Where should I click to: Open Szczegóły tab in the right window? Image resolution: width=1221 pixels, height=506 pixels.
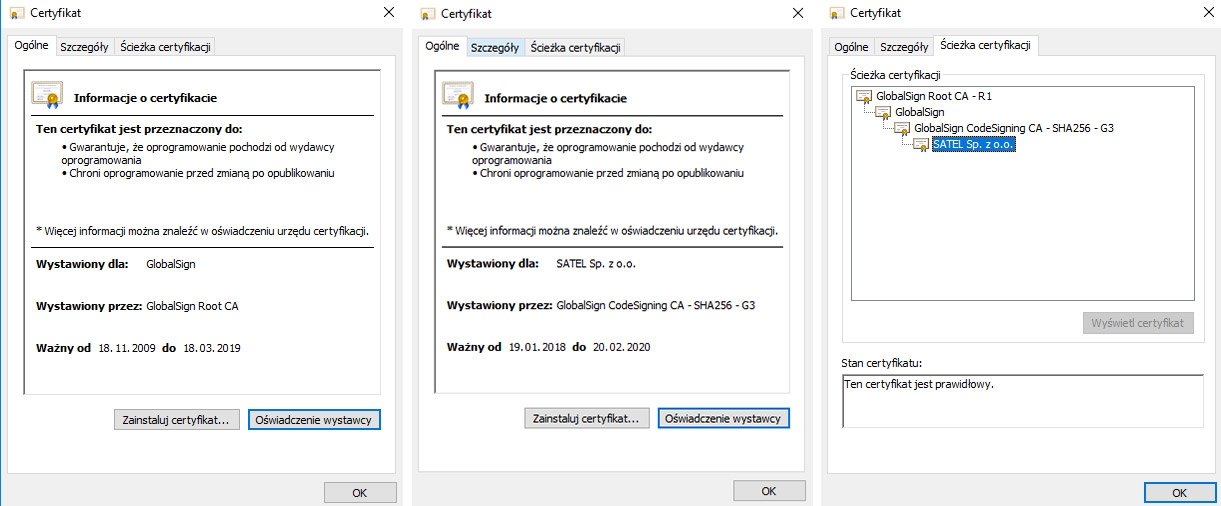pyautogui.click(x=904, y=47)
